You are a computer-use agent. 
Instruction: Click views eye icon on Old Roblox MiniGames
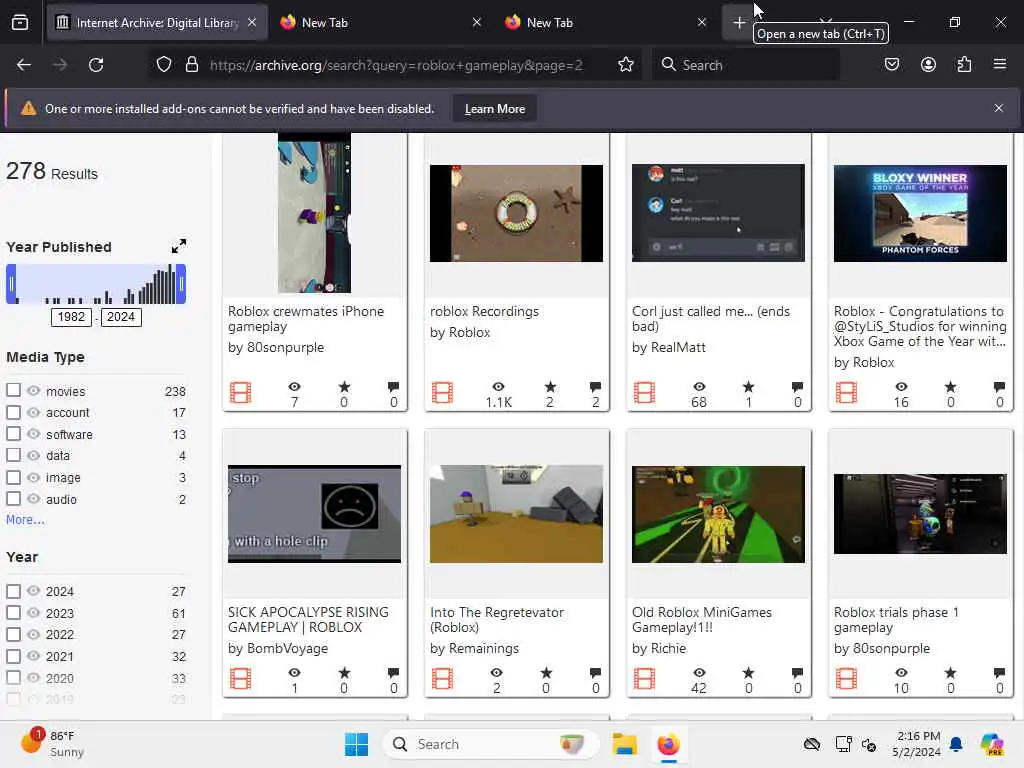tap(699, 673)
